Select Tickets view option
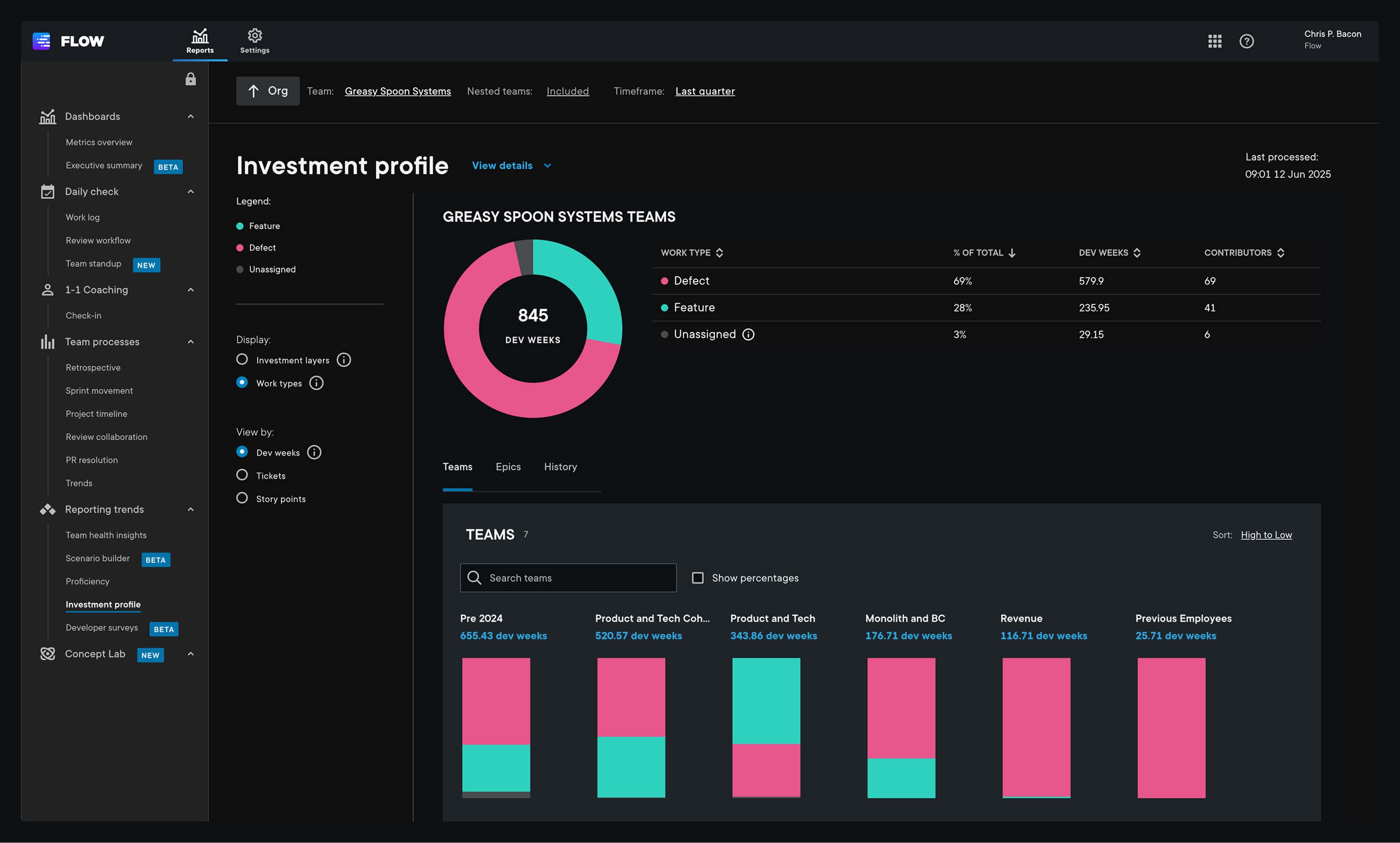 (x=242, y=475)
